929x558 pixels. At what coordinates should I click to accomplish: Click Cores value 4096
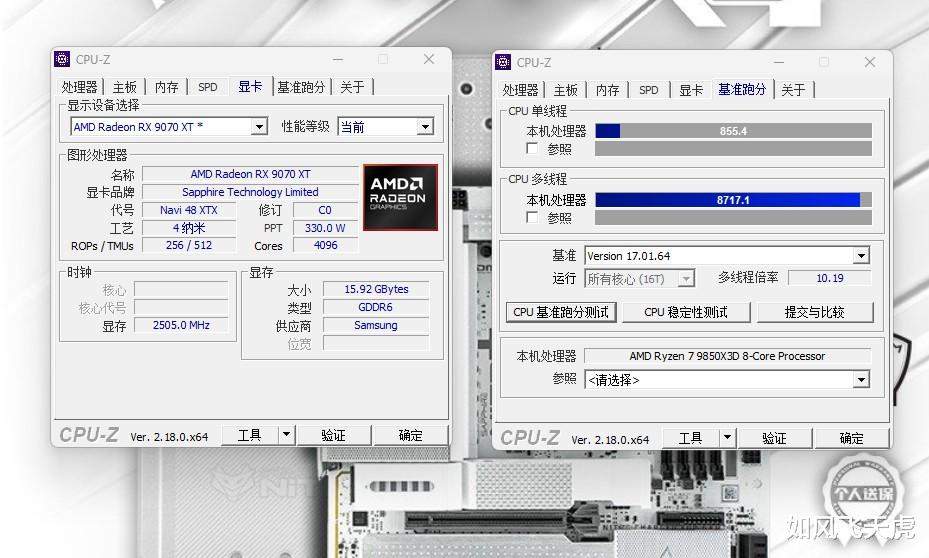click(x=325, y=245)
